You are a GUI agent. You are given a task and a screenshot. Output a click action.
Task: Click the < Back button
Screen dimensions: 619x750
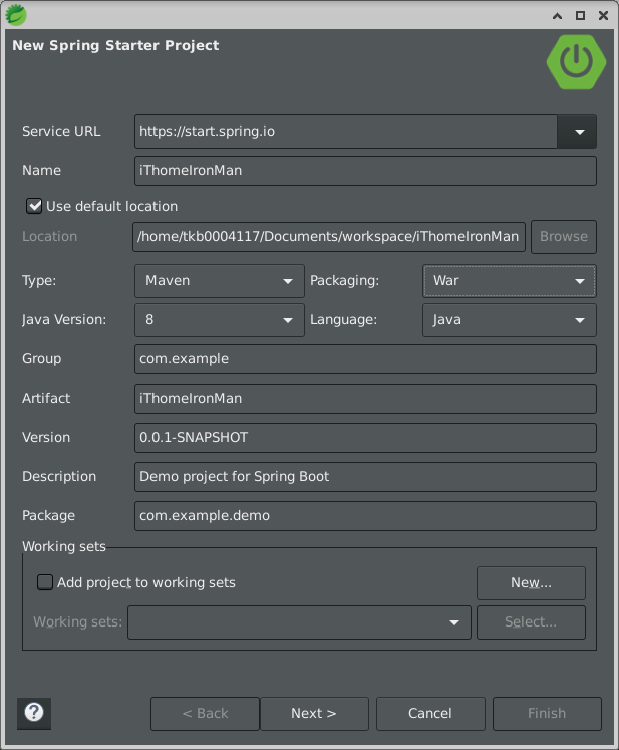coord(205,714)
